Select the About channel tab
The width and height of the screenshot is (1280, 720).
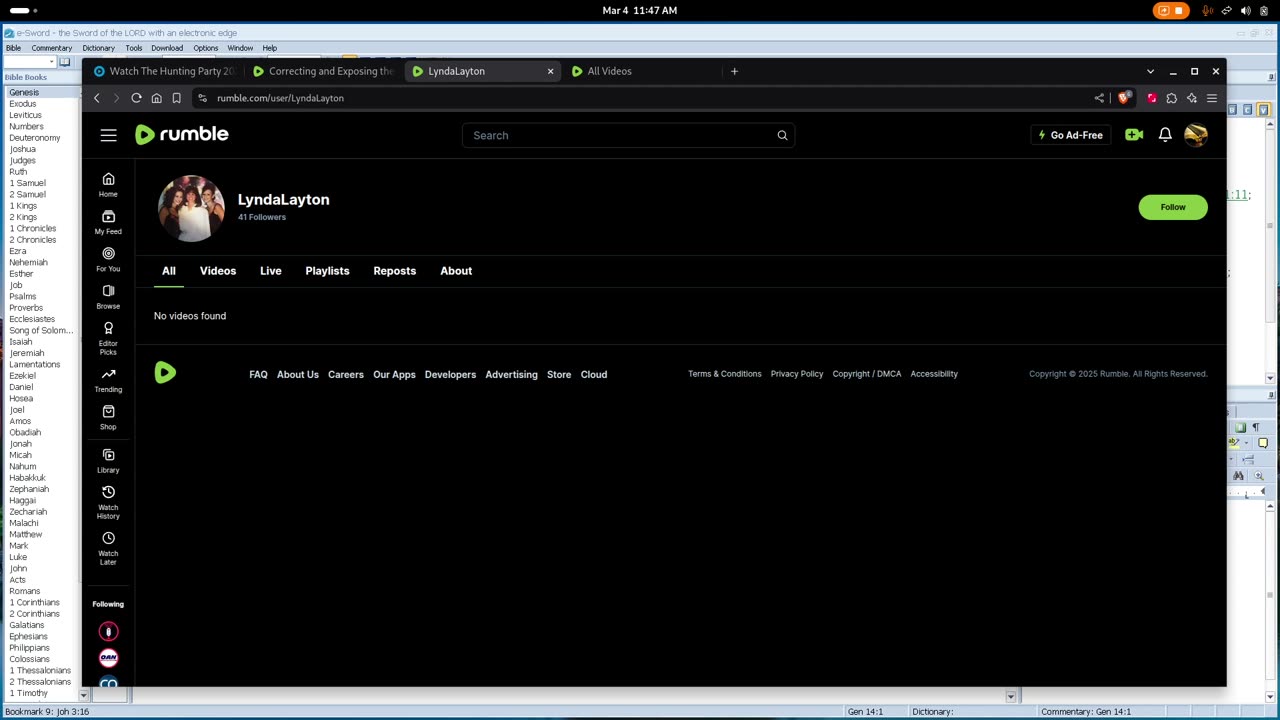click(456, 271)
